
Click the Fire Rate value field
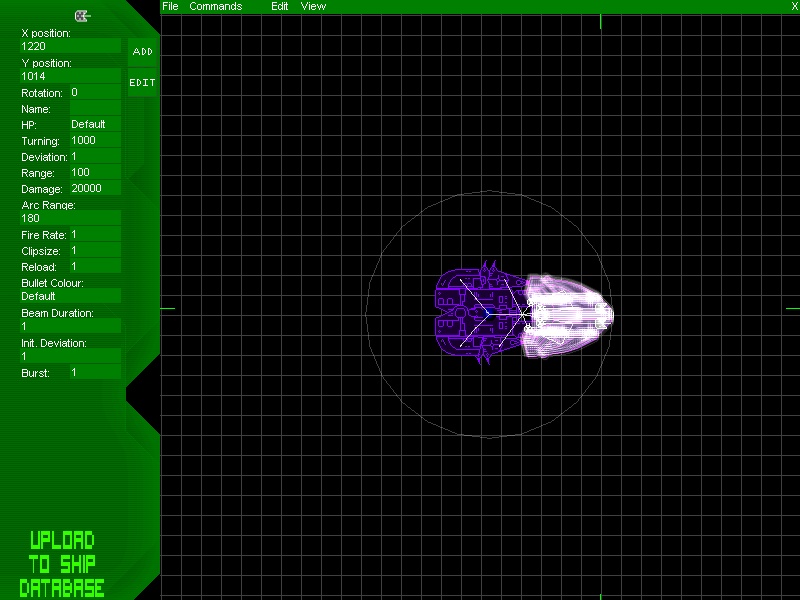[95, 235]
